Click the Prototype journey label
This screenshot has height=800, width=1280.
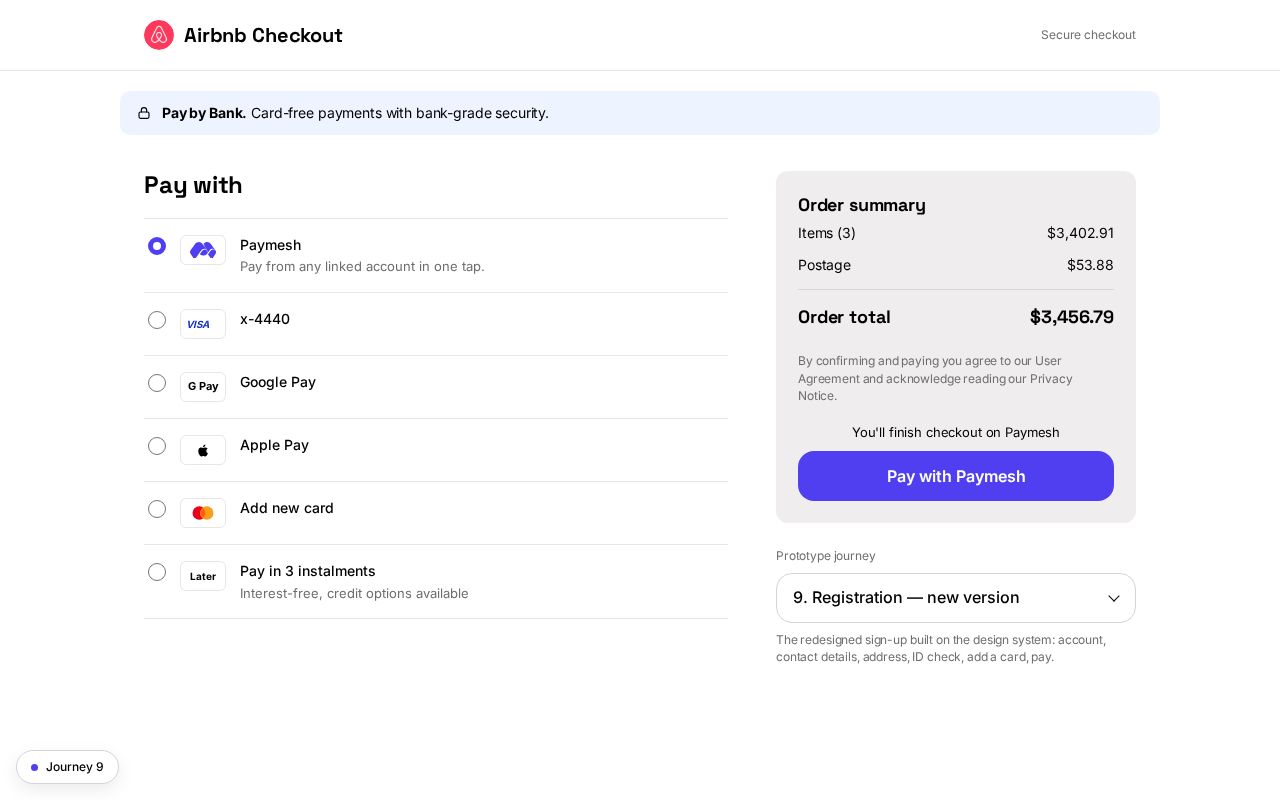826,556
